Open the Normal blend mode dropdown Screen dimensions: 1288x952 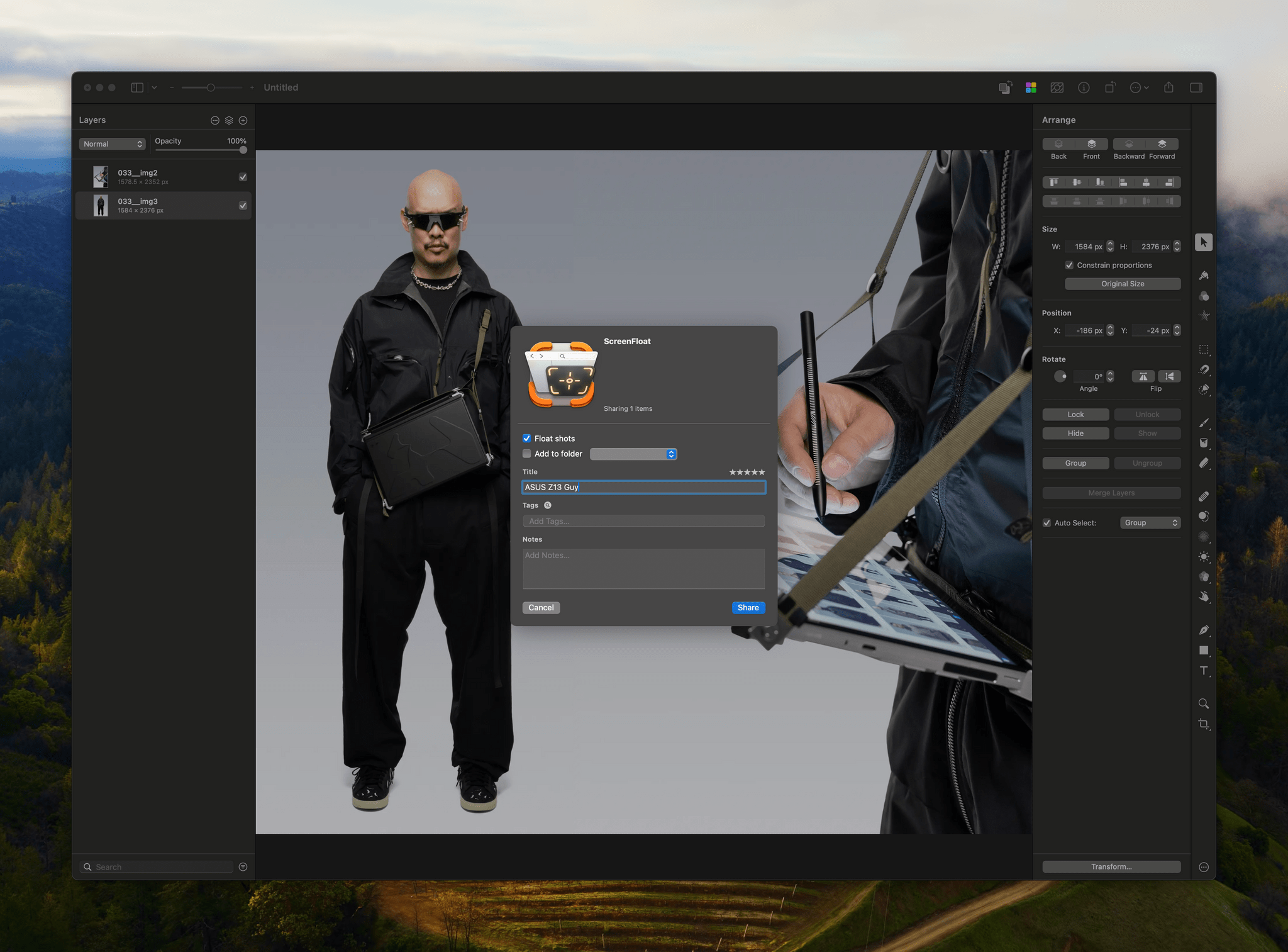[x=113, y=144]
